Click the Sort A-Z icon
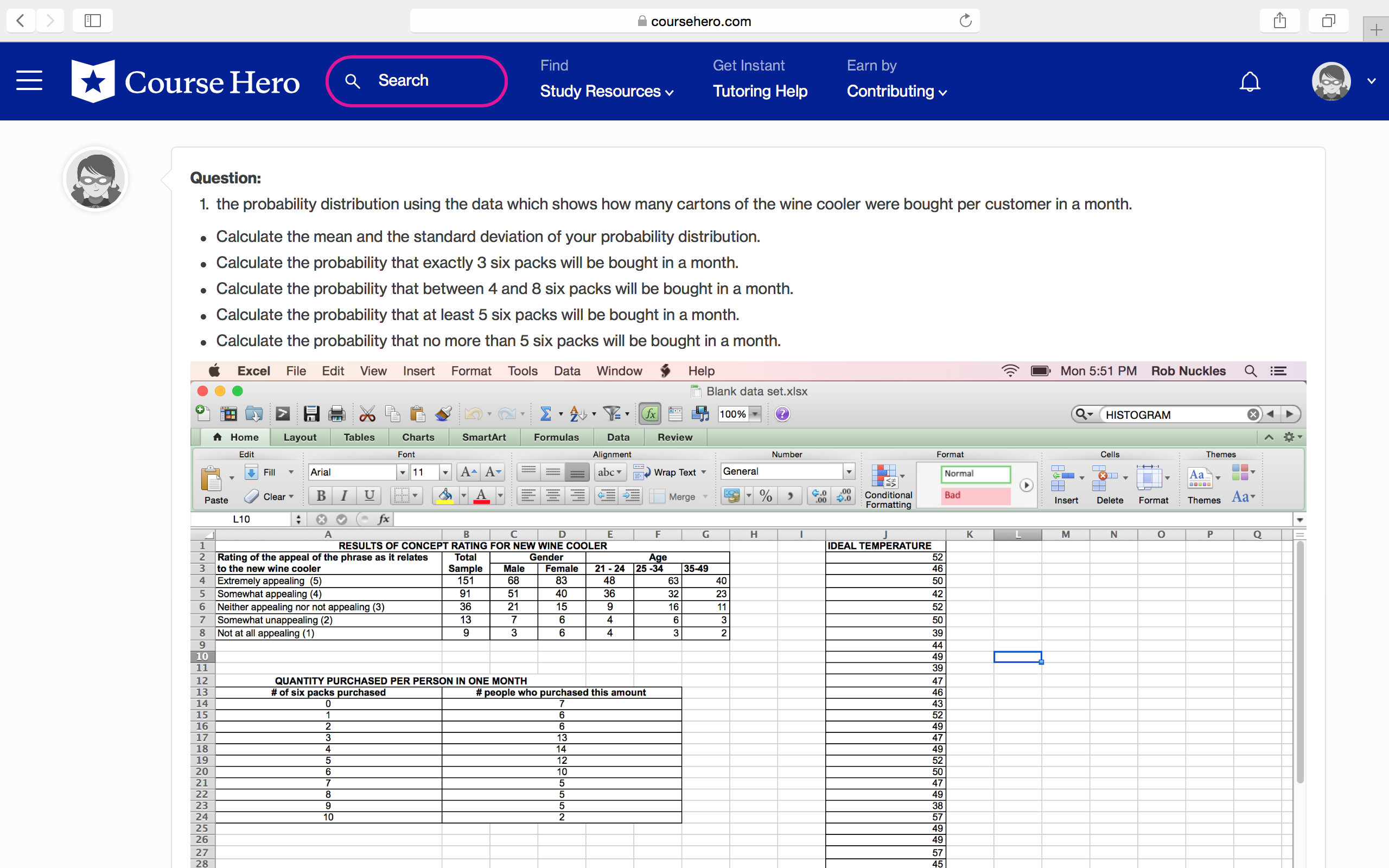The width and height of the screenshot is (1389, 868). pos(577,414)
